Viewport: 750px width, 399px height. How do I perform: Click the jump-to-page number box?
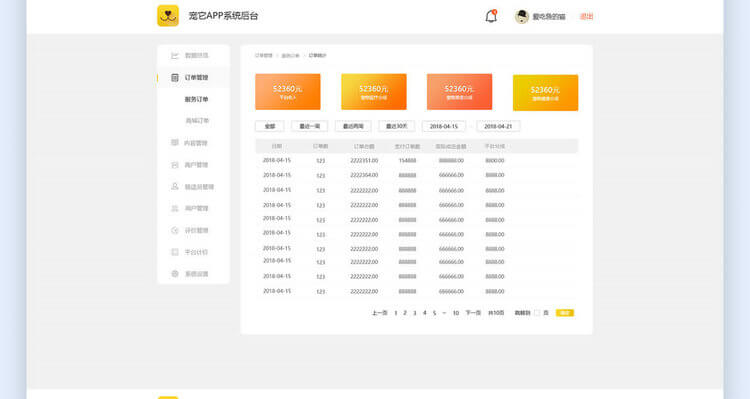coord(537,313)
